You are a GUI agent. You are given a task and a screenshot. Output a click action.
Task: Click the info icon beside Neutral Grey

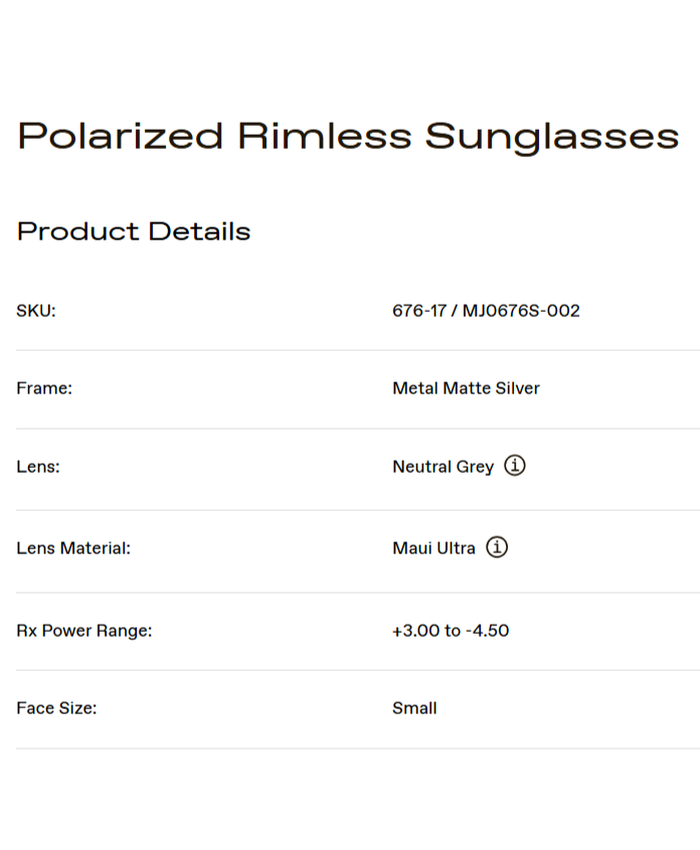515,466
